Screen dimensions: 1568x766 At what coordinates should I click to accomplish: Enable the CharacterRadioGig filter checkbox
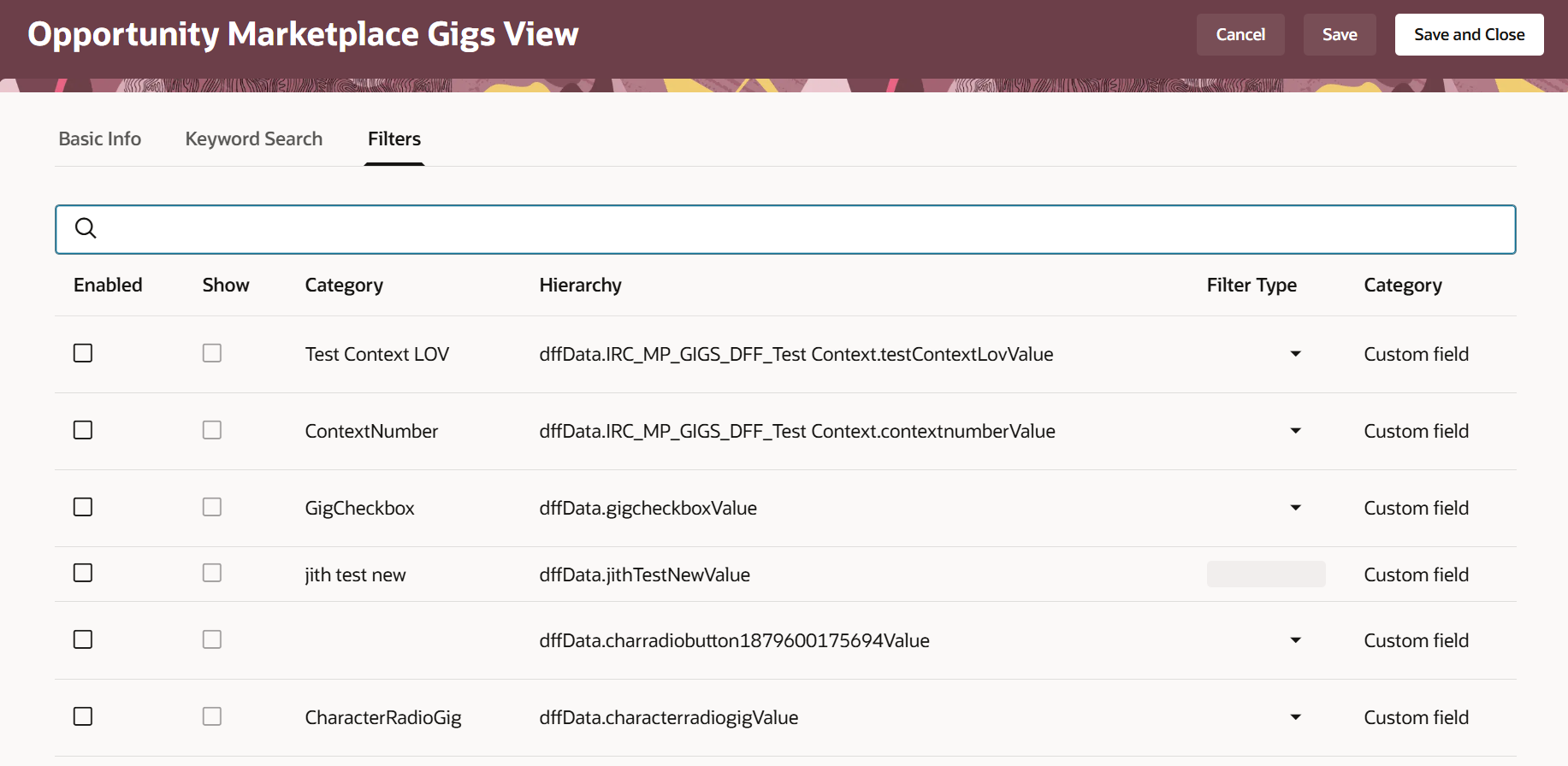[x=83, y=716]
